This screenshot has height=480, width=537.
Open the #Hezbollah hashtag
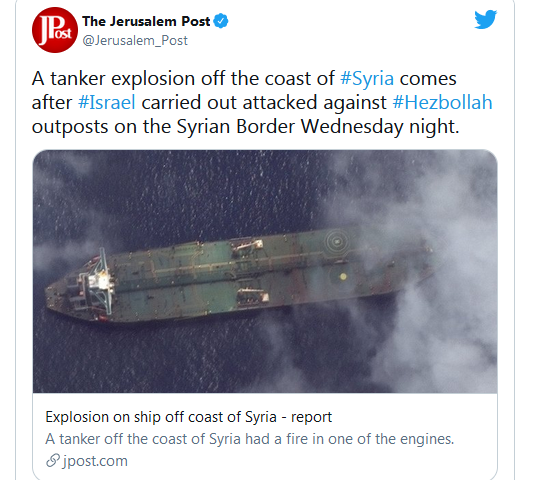442,102
